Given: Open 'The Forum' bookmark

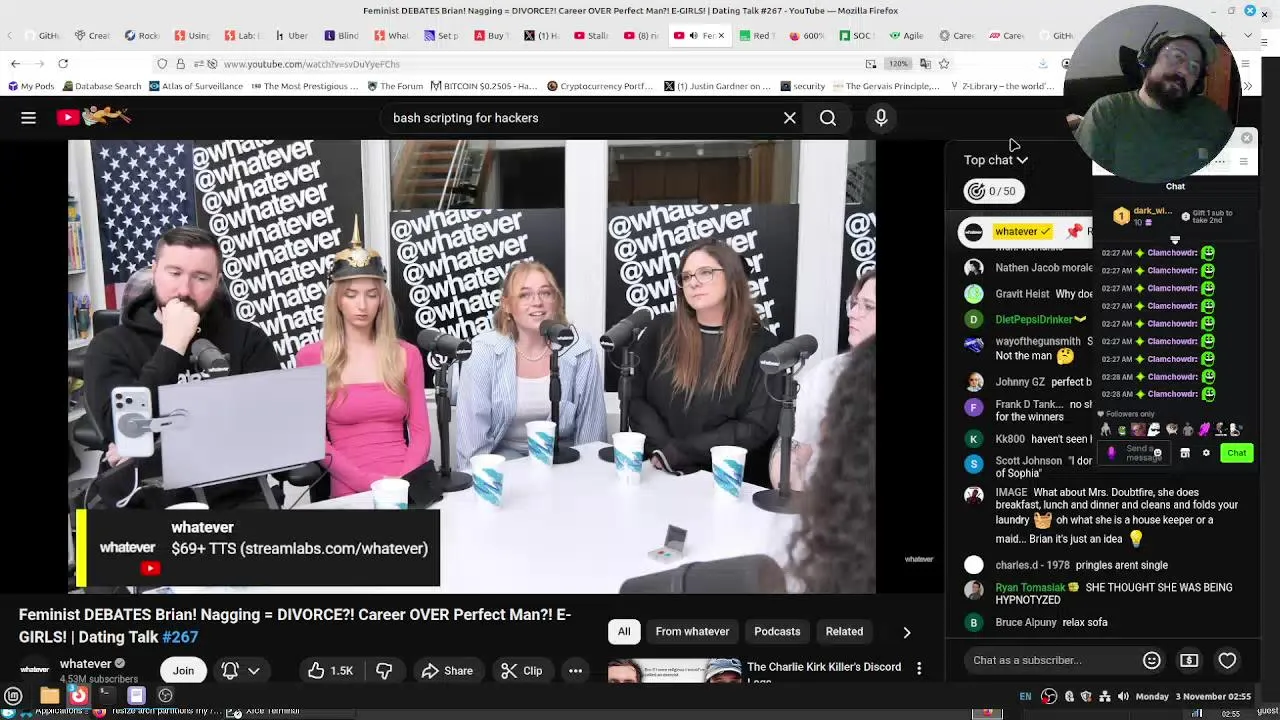Looking at the screenshot, I should pyautogui.click(x=394, y=86).
